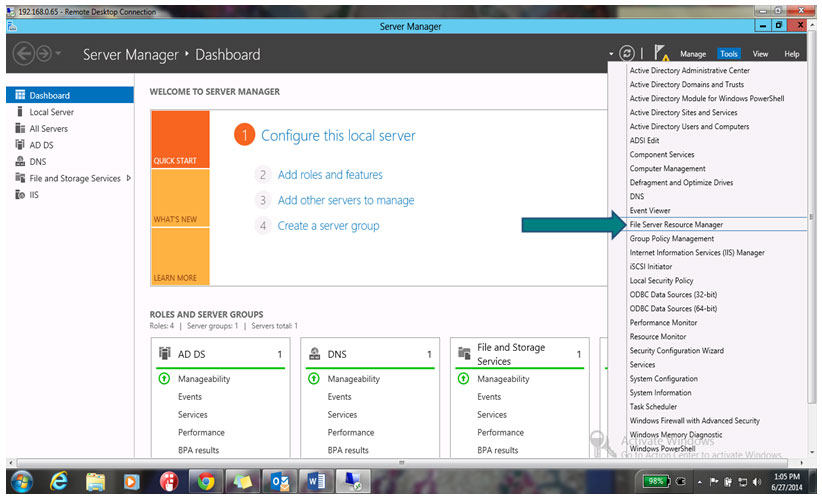Select All Servers in sidebar
The width and height of the screenshot is (822, 501).
click(x=48, y=128)
